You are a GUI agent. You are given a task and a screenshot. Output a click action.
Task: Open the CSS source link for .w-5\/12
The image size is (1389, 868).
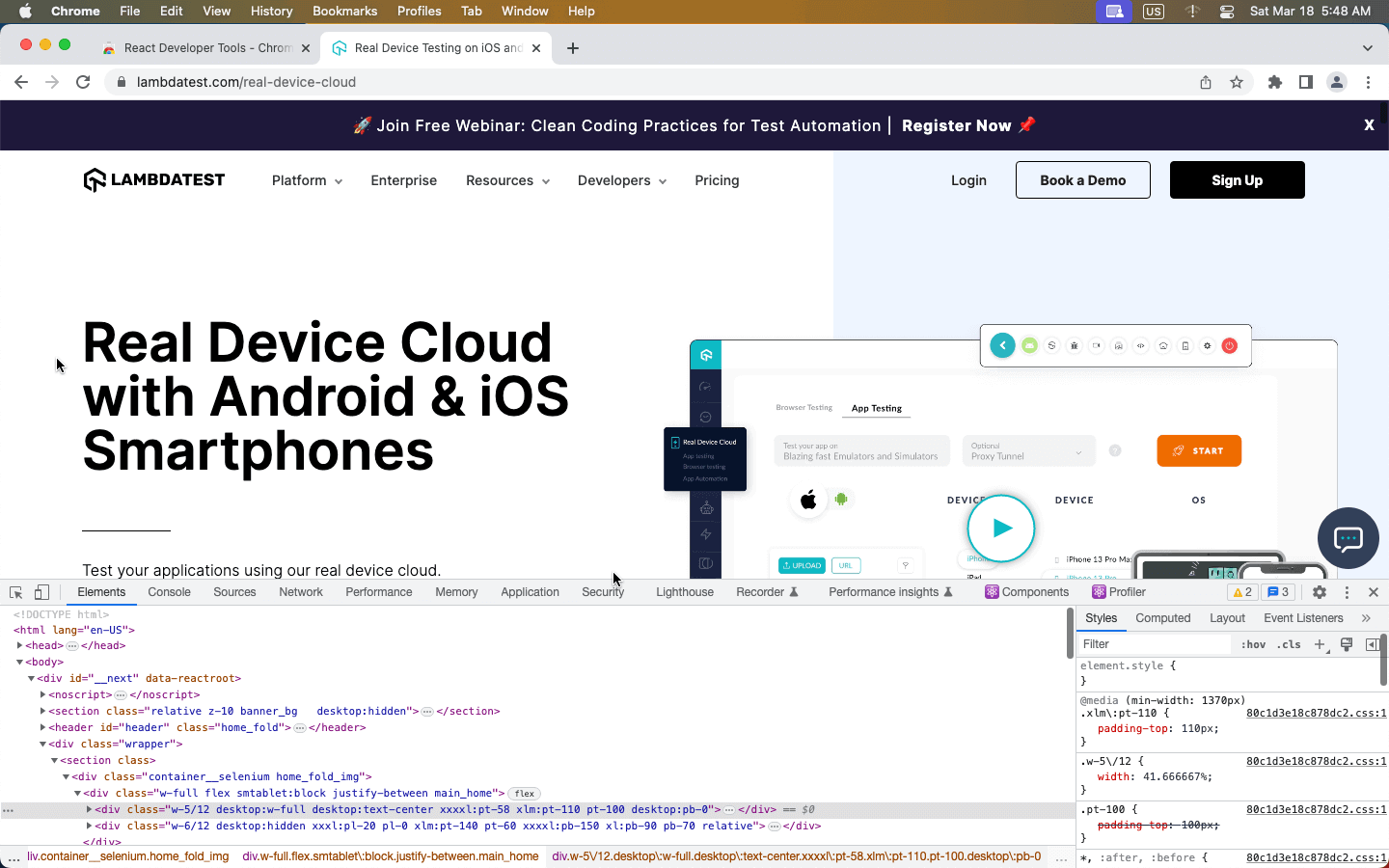(1316, 761)
